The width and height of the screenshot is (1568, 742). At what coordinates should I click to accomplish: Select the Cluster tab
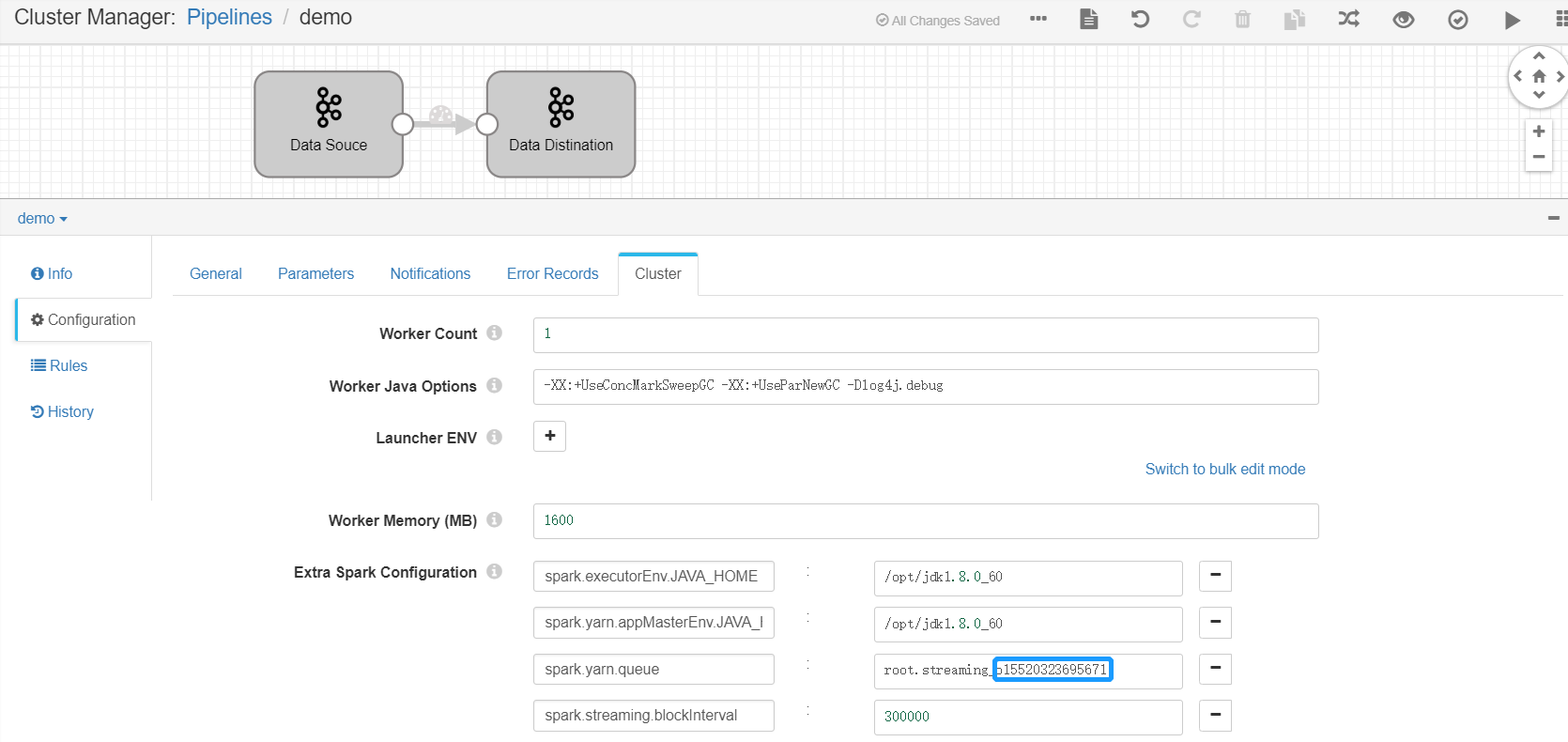point(657,273)
